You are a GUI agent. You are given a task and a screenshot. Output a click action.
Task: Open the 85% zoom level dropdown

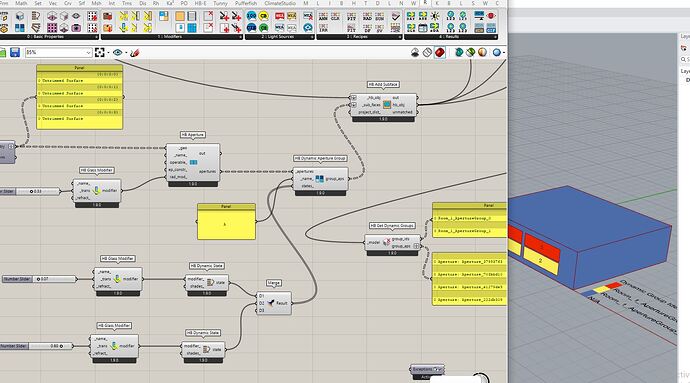pyautogui.click(x=88, y=53)
